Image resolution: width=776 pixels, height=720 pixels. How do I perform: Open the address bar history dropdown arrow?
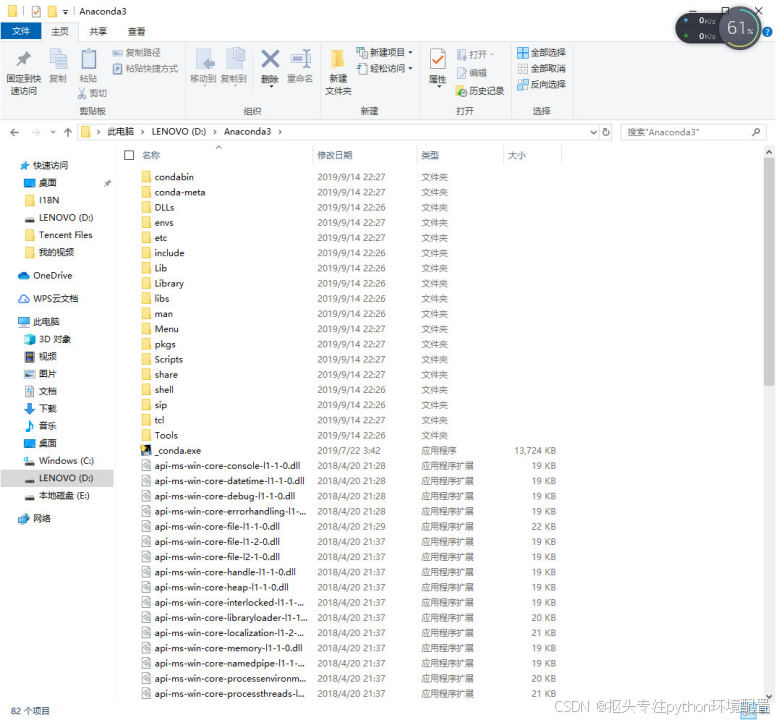pos(593,132)
